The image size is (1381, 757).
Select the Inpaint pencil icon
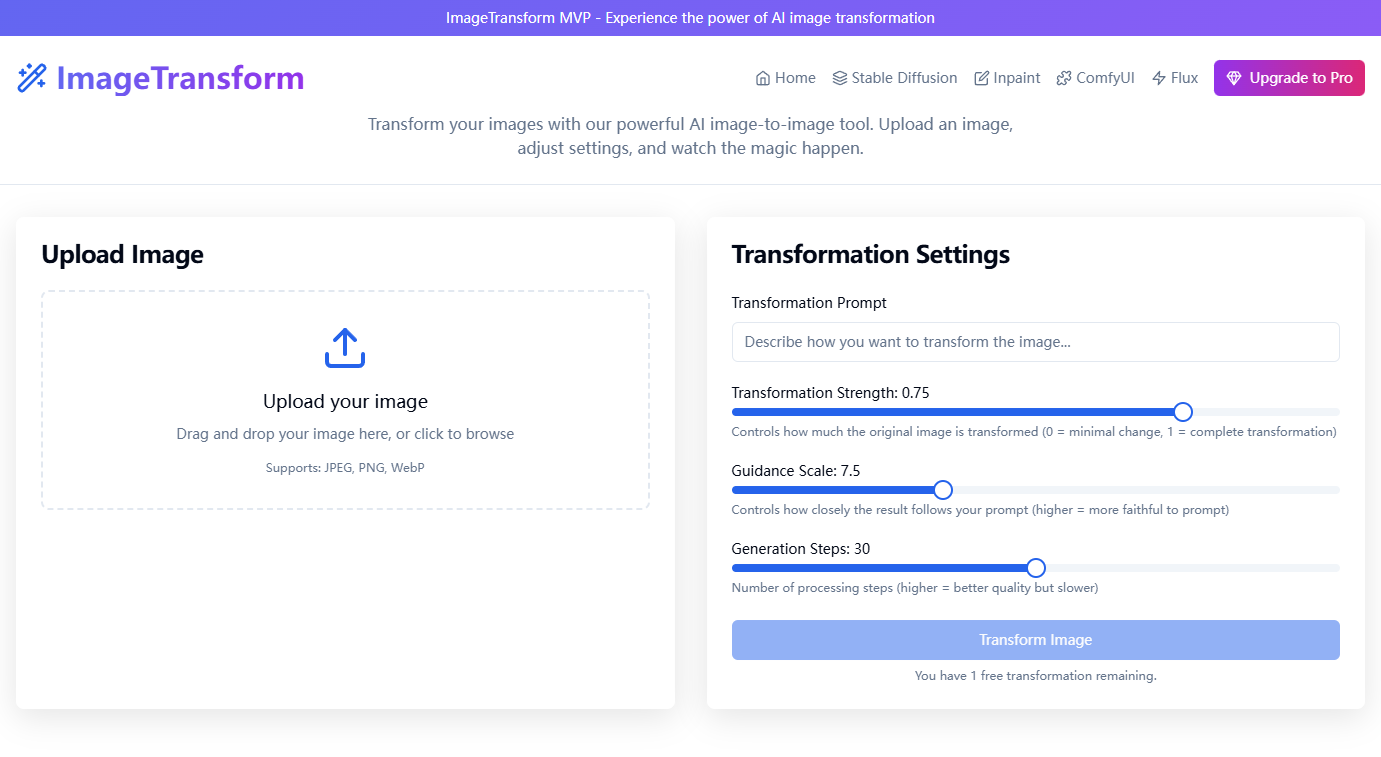click(x=981, y=77)
